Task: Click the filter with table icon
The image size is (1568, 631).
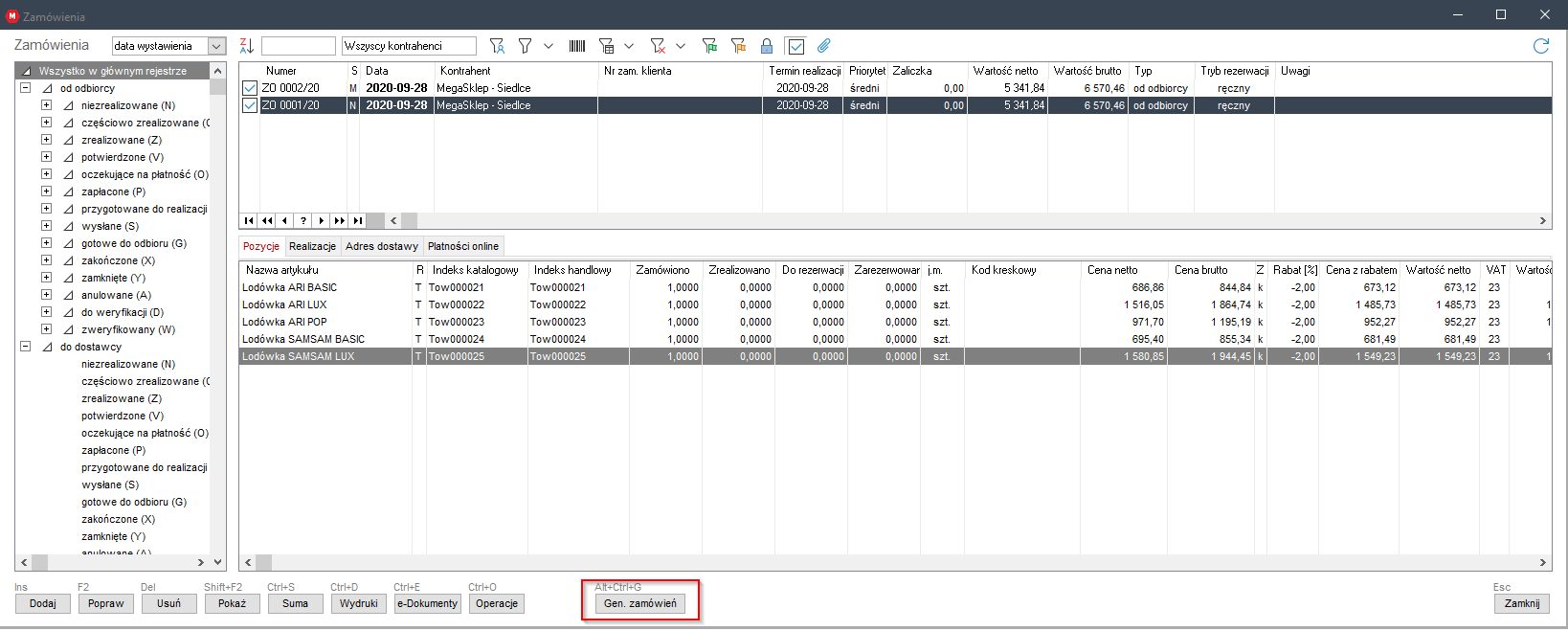Action: click(607, 46)
